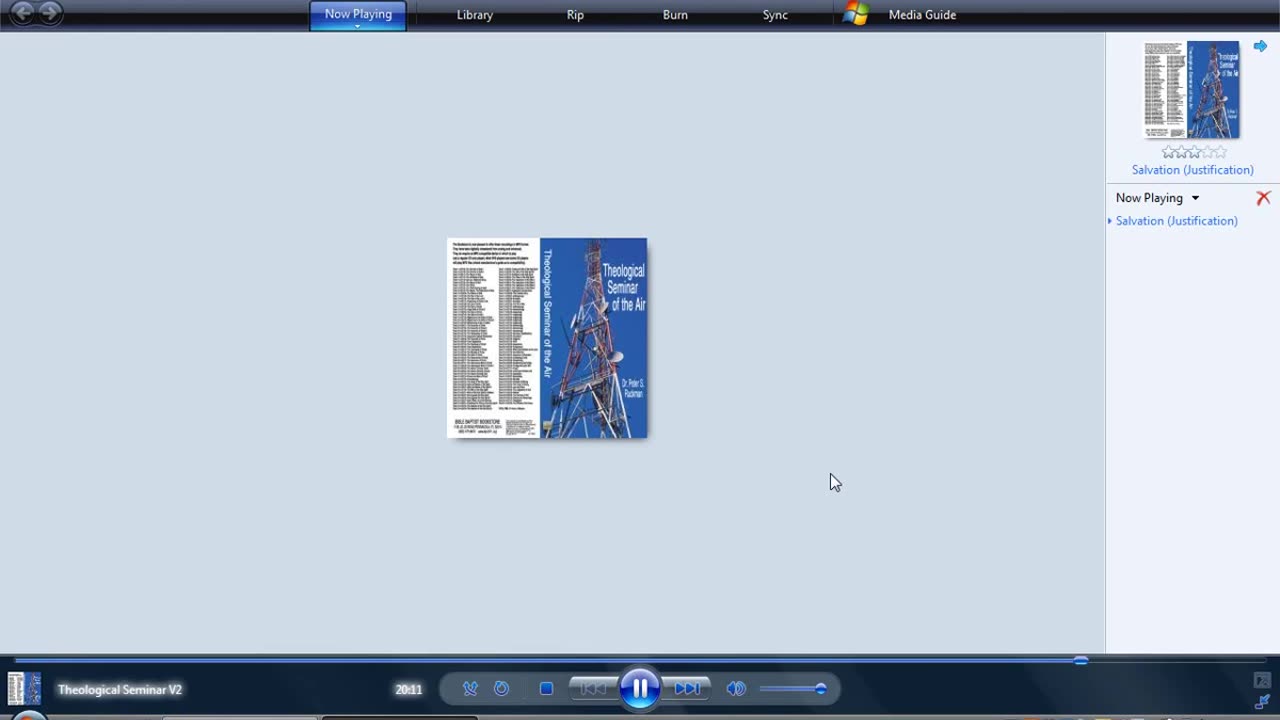Open Media Guide

pos(922,15)
